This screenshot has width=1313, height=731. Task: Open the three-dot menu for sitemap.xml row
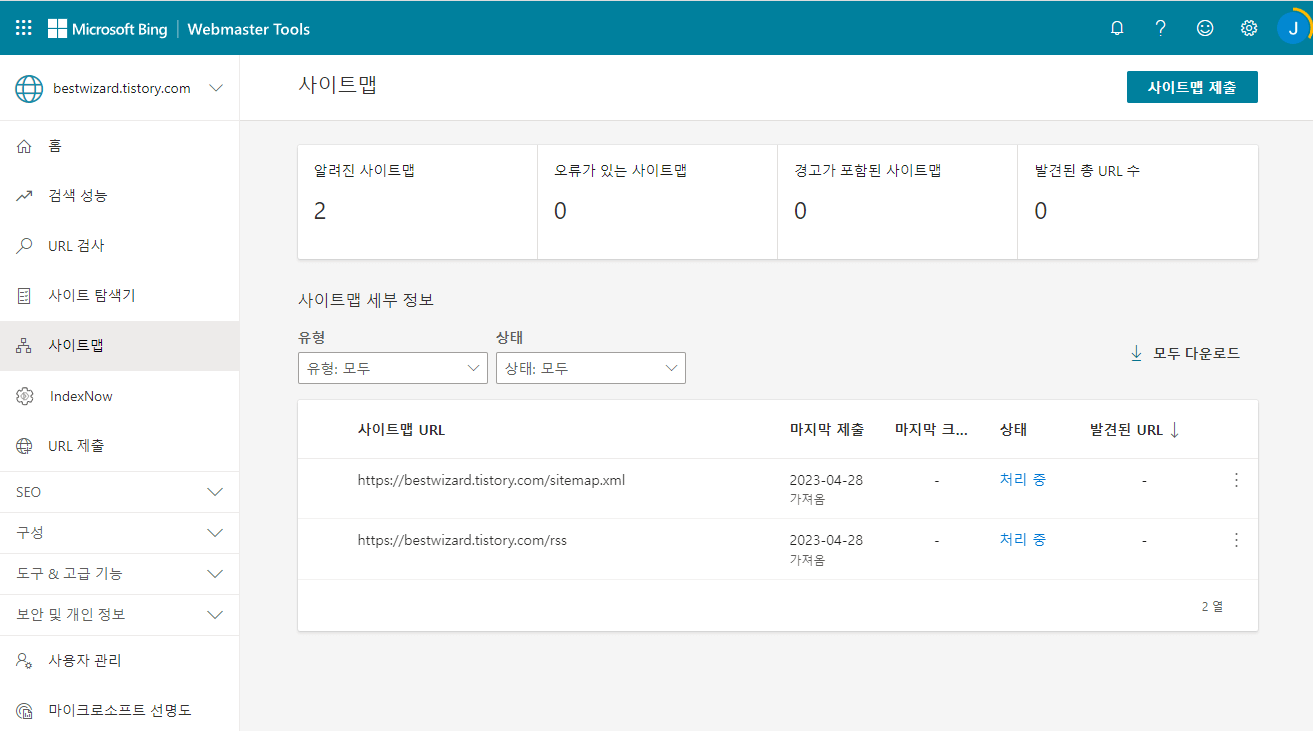click(x=1236, y=481)
